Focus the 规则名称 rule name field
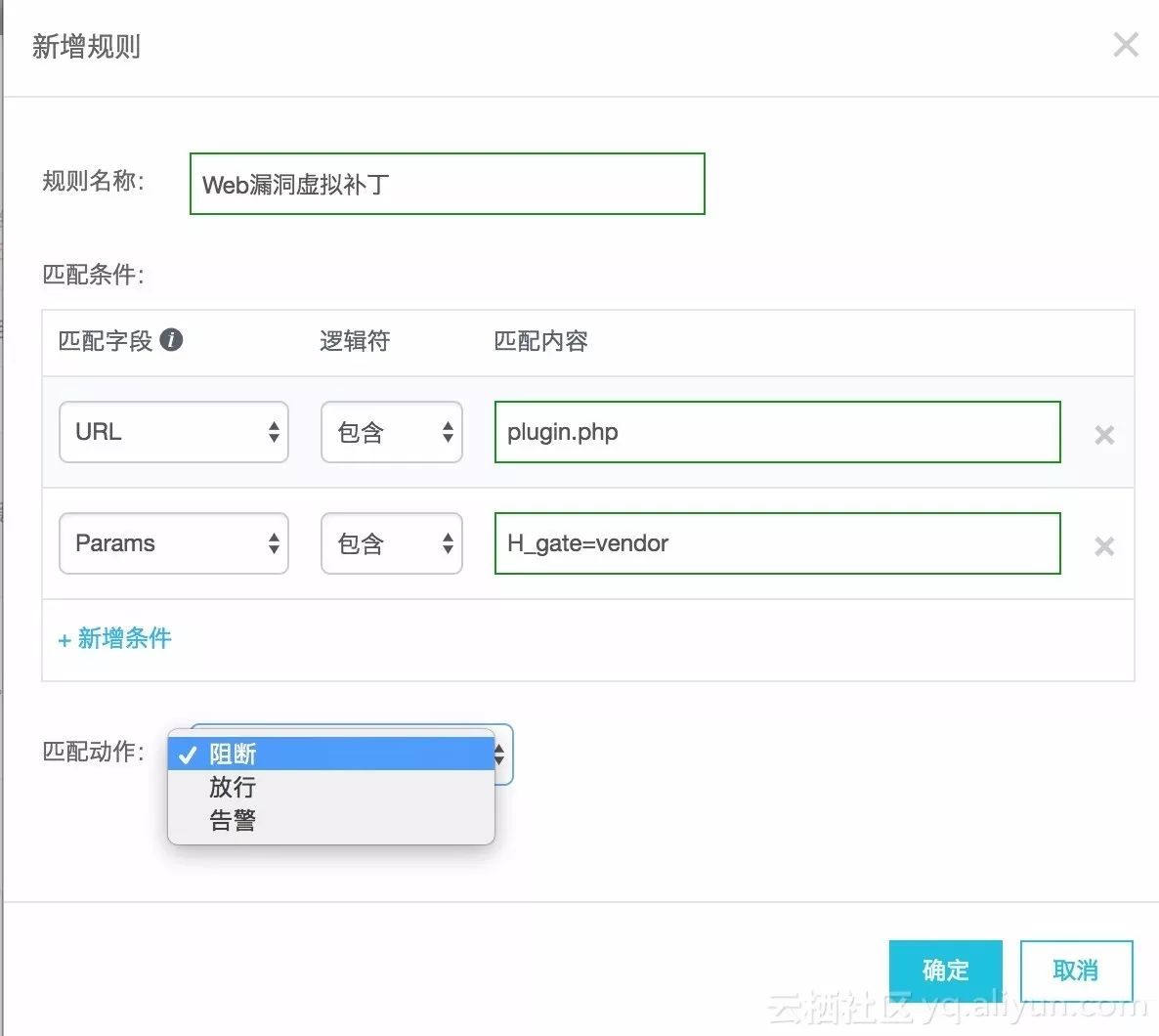1159x1036 pixels. click(x=447, y=184)
